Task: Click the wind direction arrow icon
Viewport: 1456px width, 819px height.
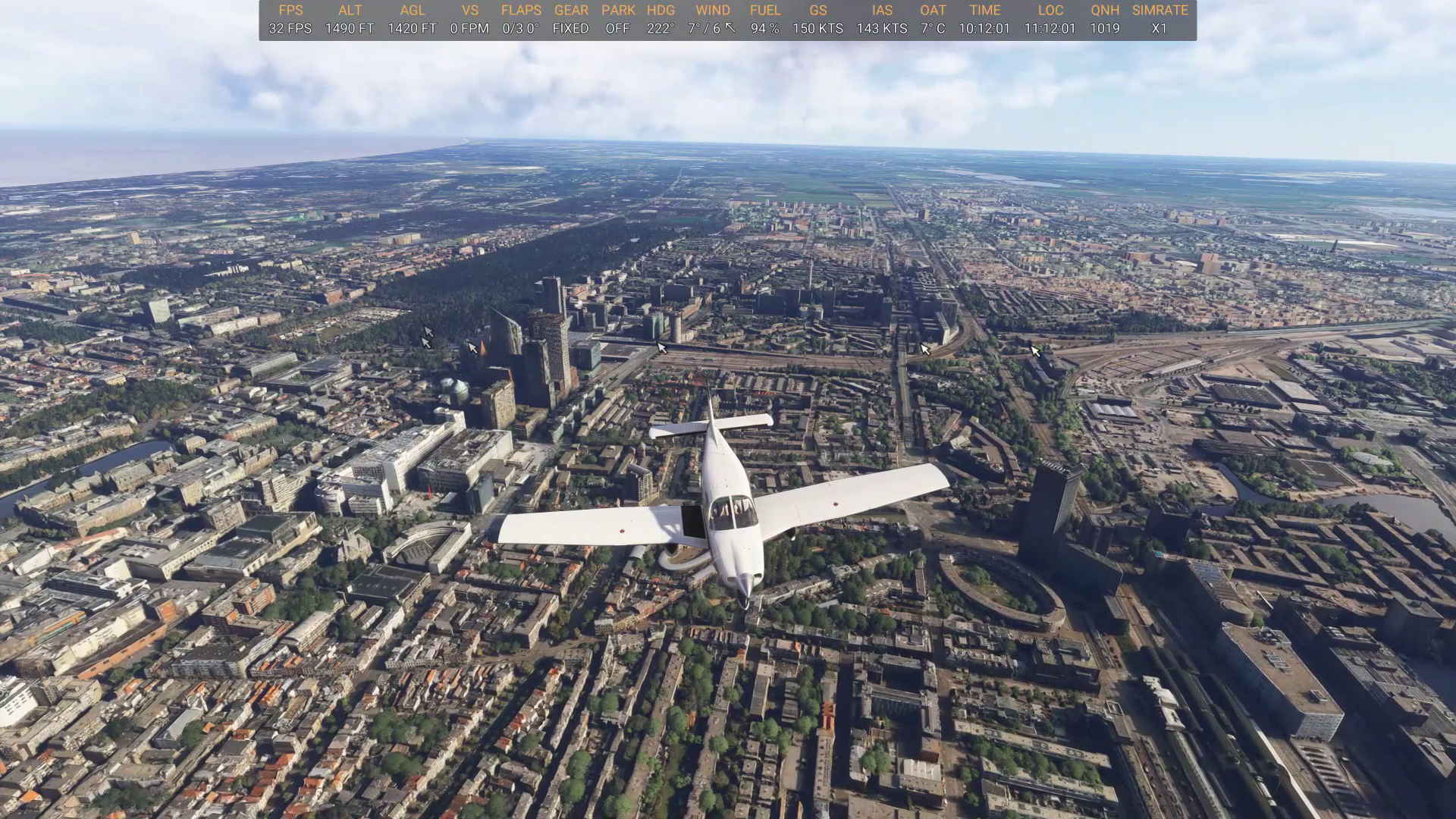Action: tap(730, 28)
